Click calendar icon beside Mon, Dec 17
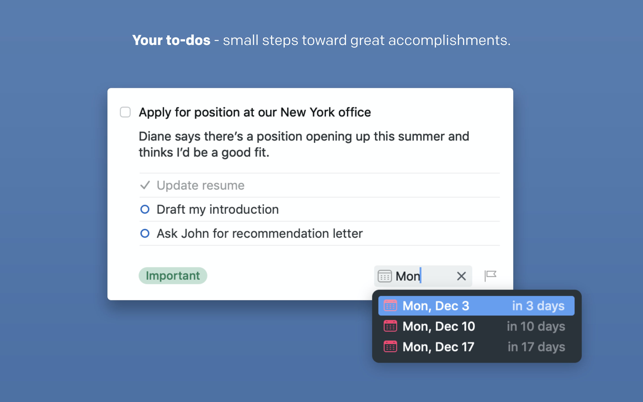This screenshot has height=402, width=643. [390, 347]
